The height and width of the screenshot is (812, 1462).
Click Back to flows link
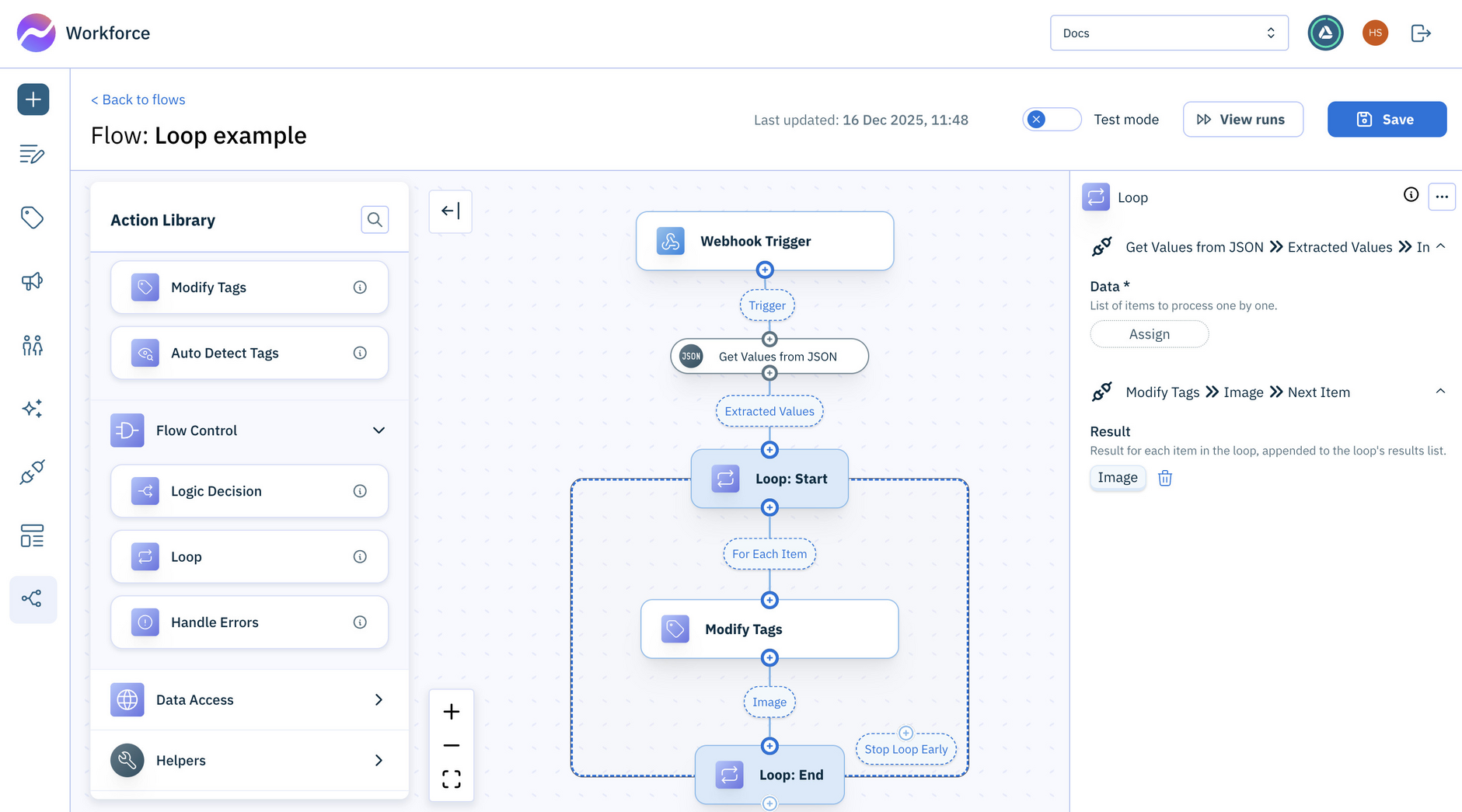pyautogui.click(x=138, y=99)
